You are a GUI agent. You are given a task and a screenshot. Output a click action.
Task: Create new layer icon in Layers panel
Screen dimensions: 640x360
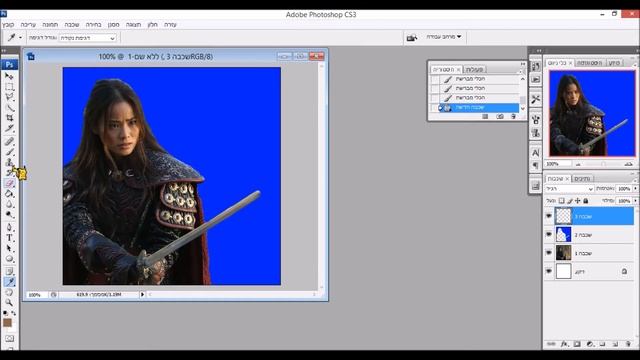tap(616, 344)
